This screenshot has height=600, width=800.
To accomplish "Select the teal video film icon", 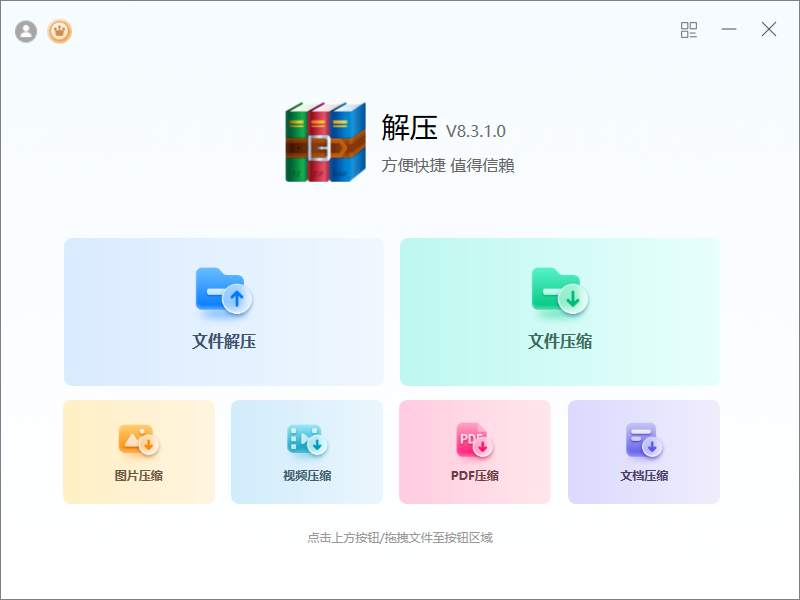I will (307, 439).
